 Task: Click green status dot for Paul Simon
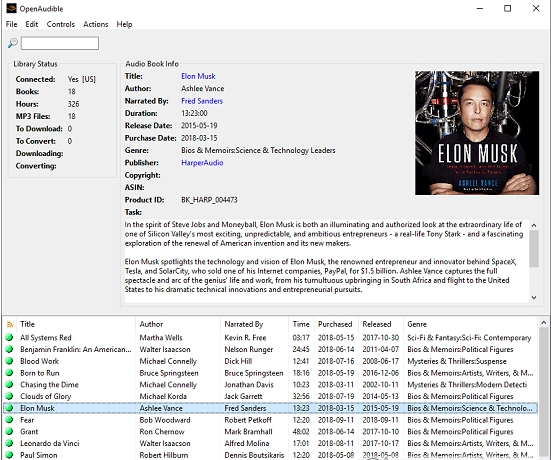[9, 455]
